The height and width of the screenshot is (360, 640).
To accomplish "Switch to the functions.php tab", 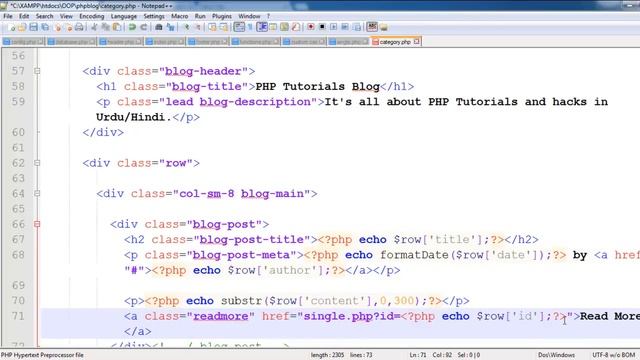I will coord(256,42).
